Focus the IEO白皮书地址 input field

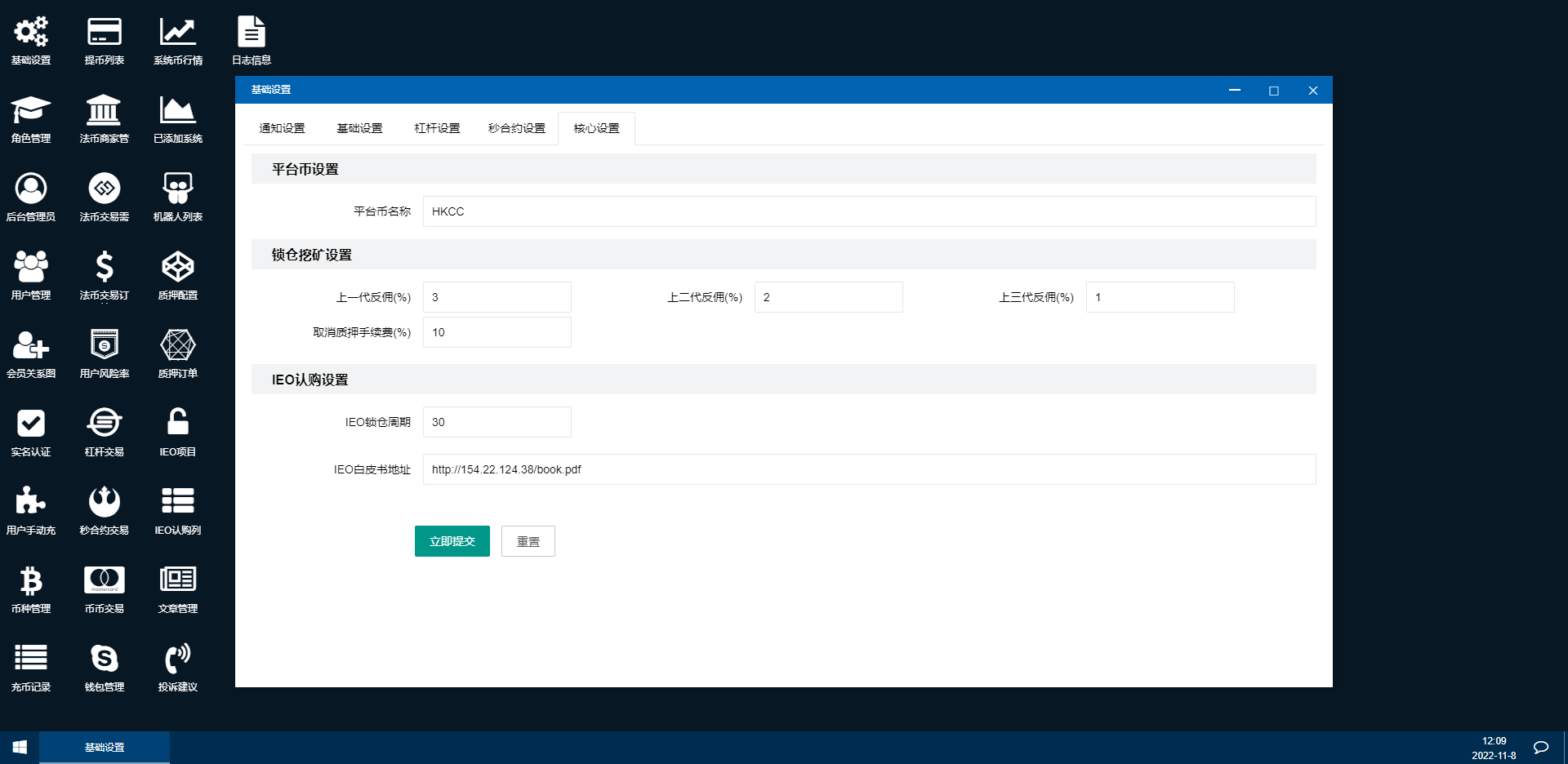[870, 469]
